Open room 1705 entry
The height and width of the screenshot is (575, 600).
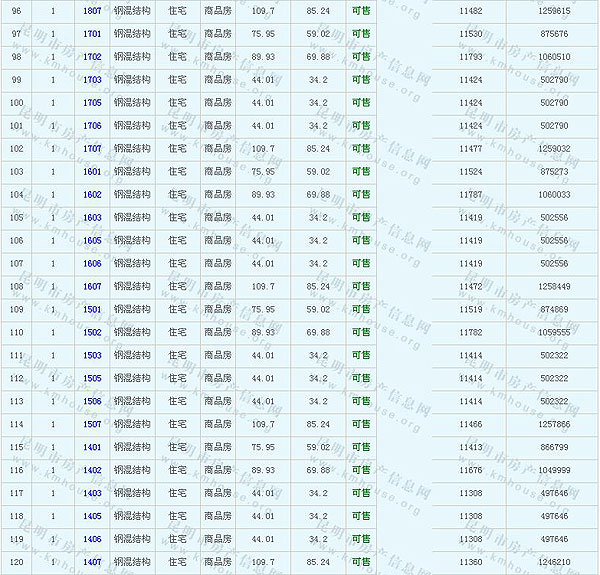coord(92,102)
